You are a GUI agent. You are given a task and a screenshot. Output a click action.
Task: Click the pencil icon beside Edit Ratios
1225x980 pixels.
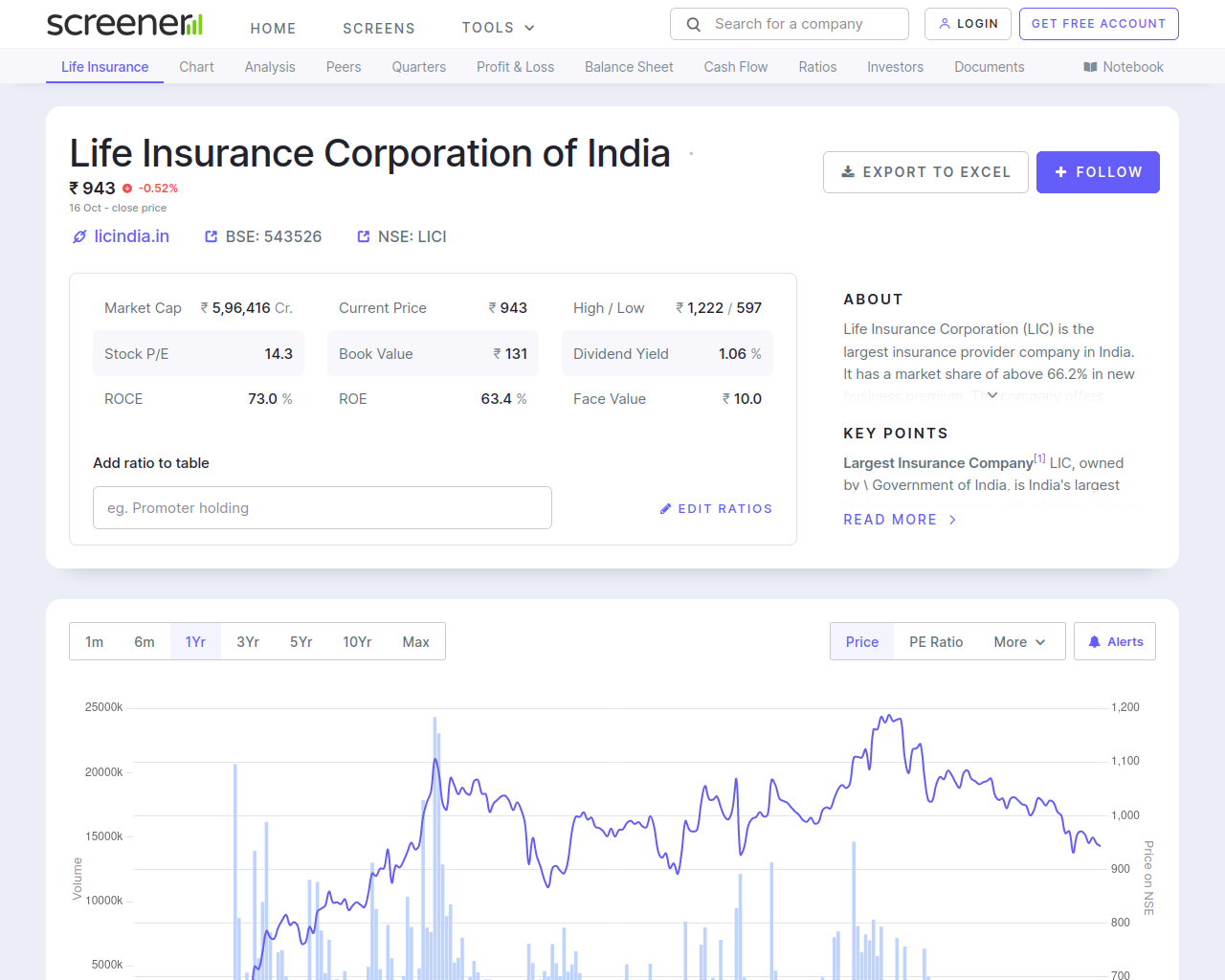pos(665,509)
